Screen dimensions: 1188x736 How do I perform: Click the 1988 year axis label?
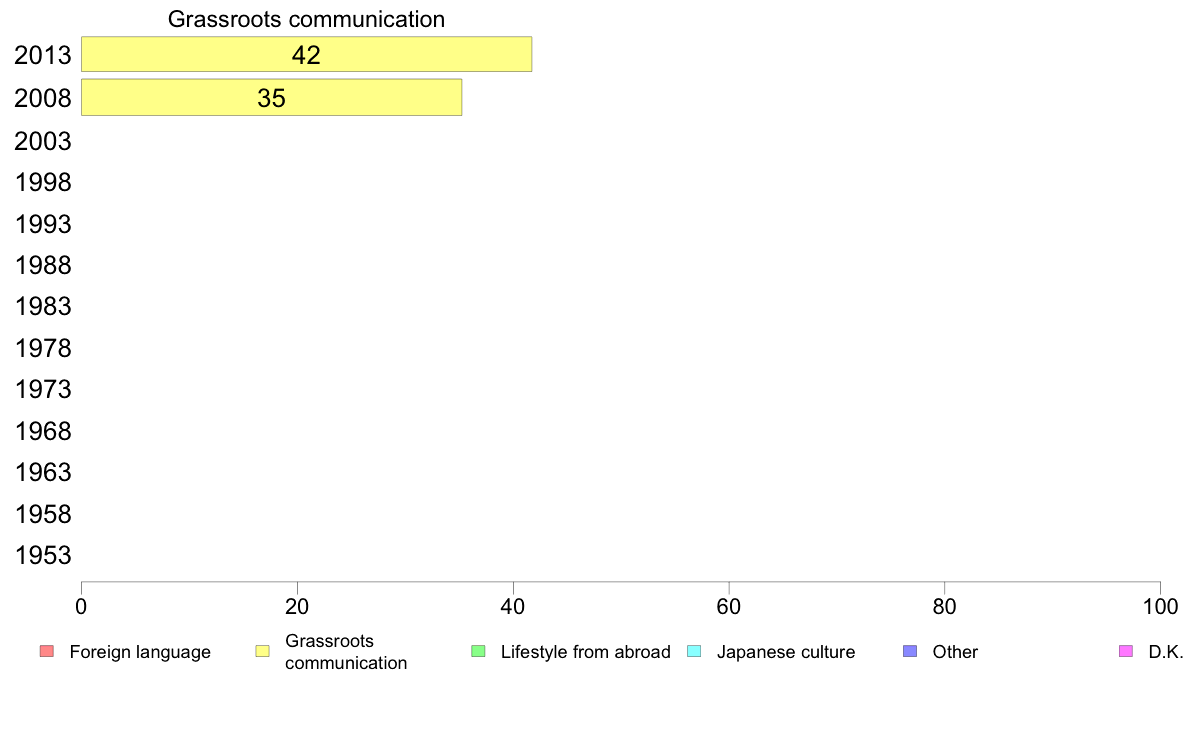(42, 265)
